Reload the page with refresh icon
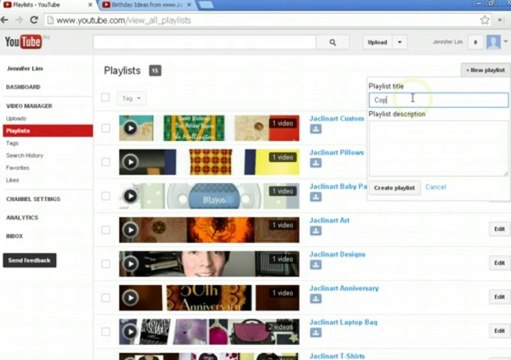The height and width of the screenshot is (360, 511). tap(34, 20)
